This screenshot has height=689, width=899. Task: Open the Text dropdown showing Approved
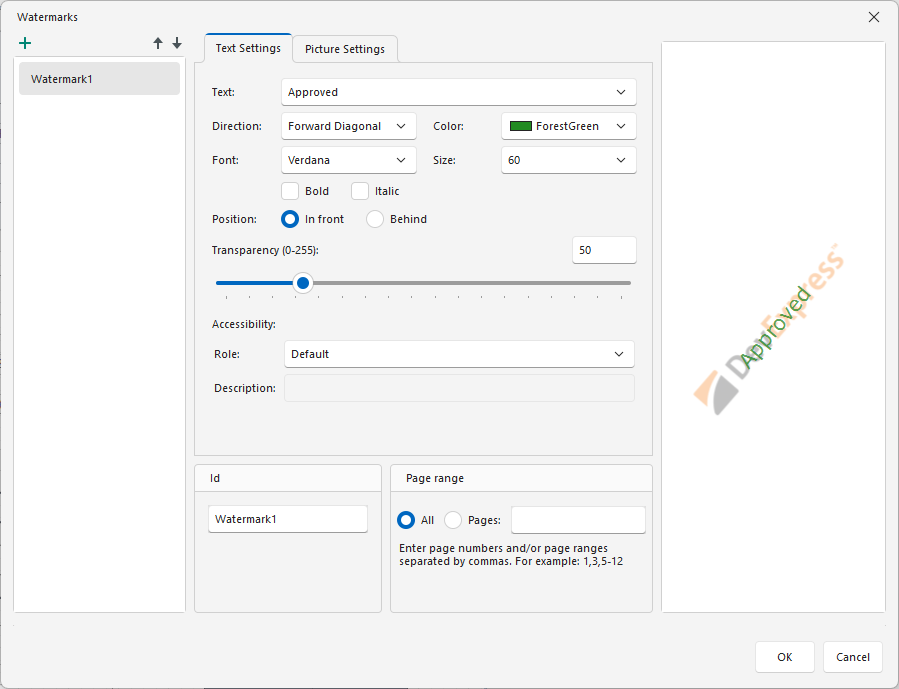click(x=458, y=92)
